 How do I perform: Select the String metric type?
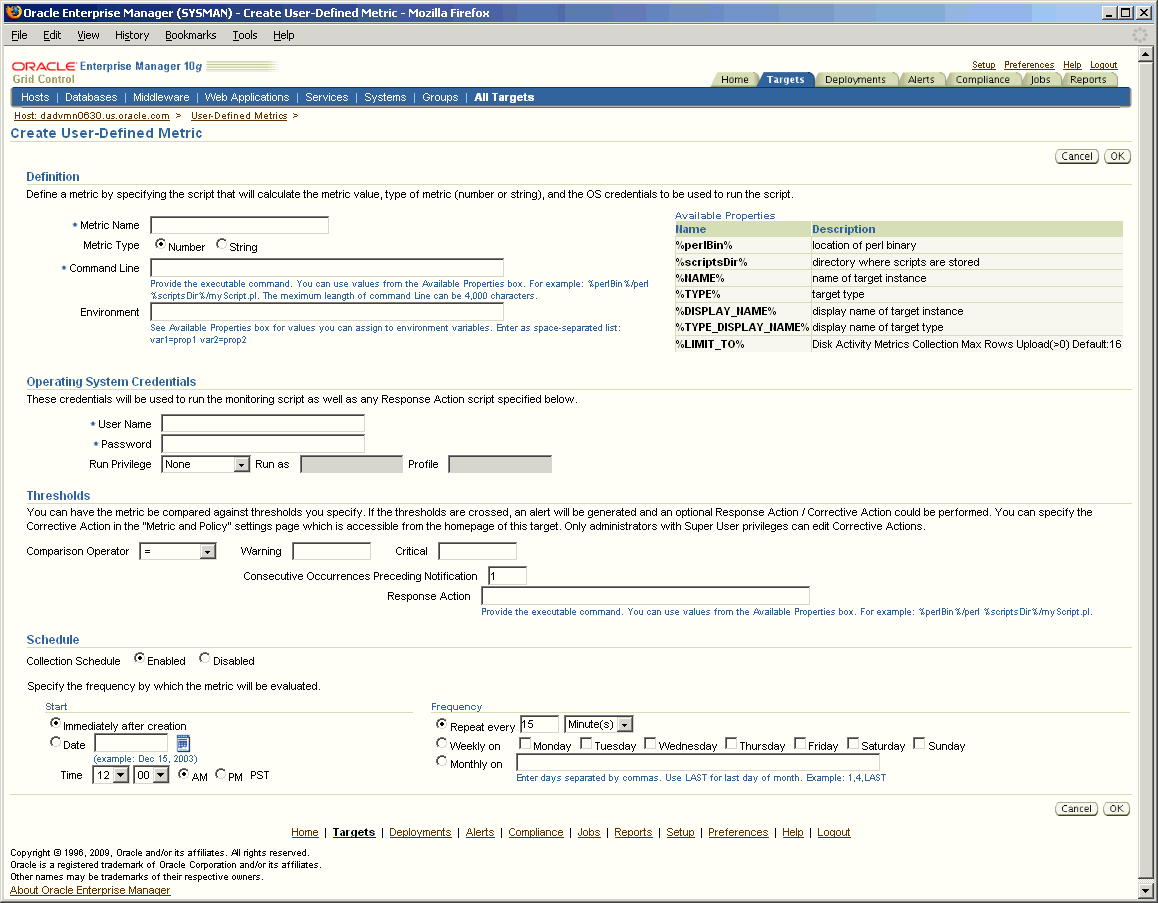click(222, 244)
